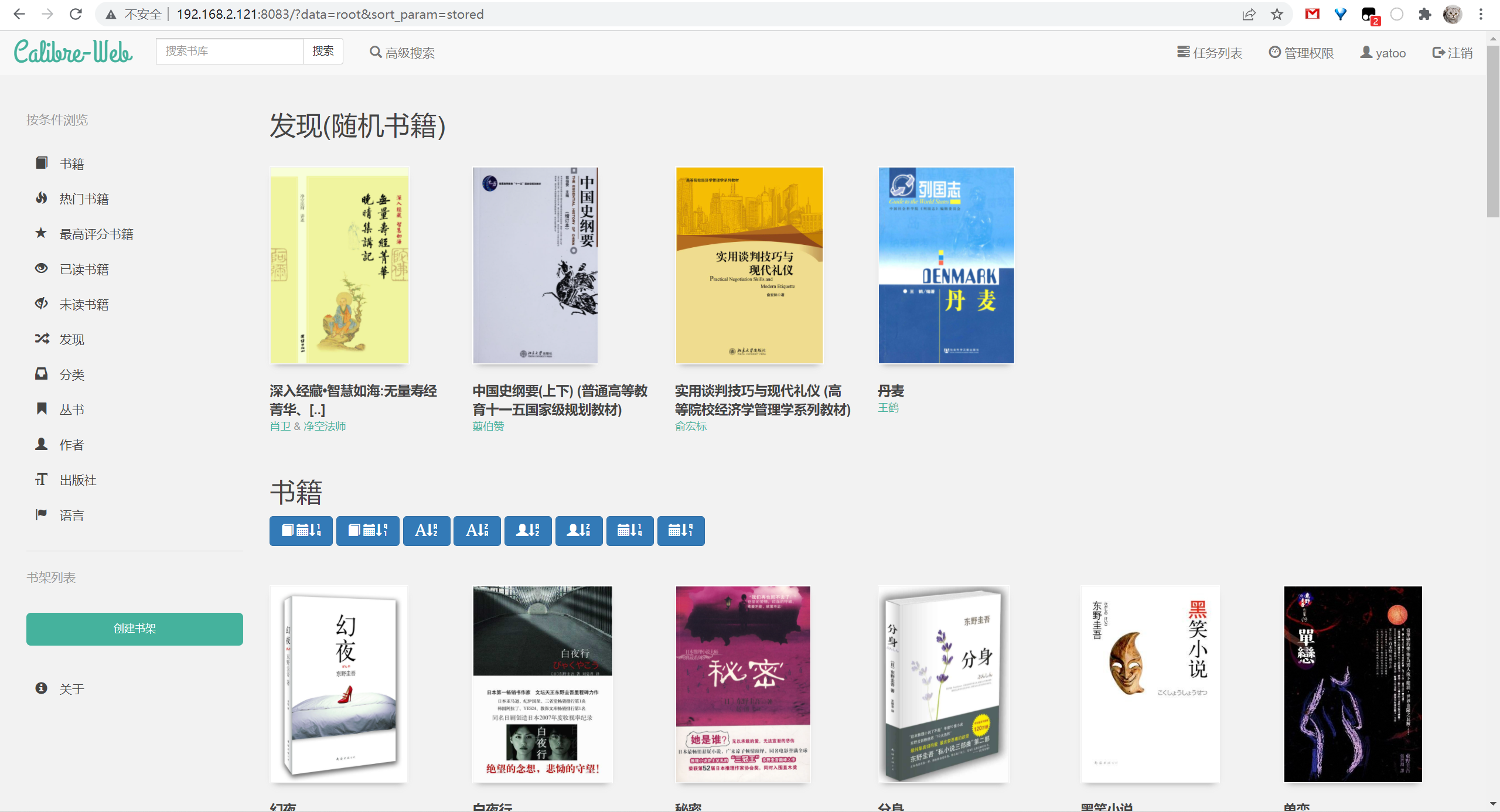Sort by publication date descending (calendar 9-1)
This screenshot has height=812, width=1500.
point(680,531)
